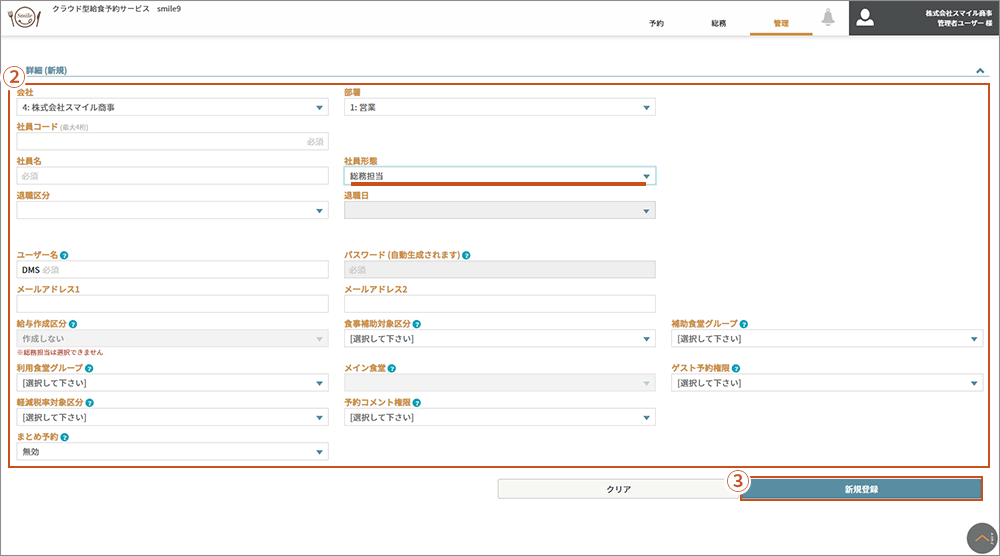Viewport: 1000px width, 556px height.
Task: Focus the パスワード input field
Action: click(499, 270)
